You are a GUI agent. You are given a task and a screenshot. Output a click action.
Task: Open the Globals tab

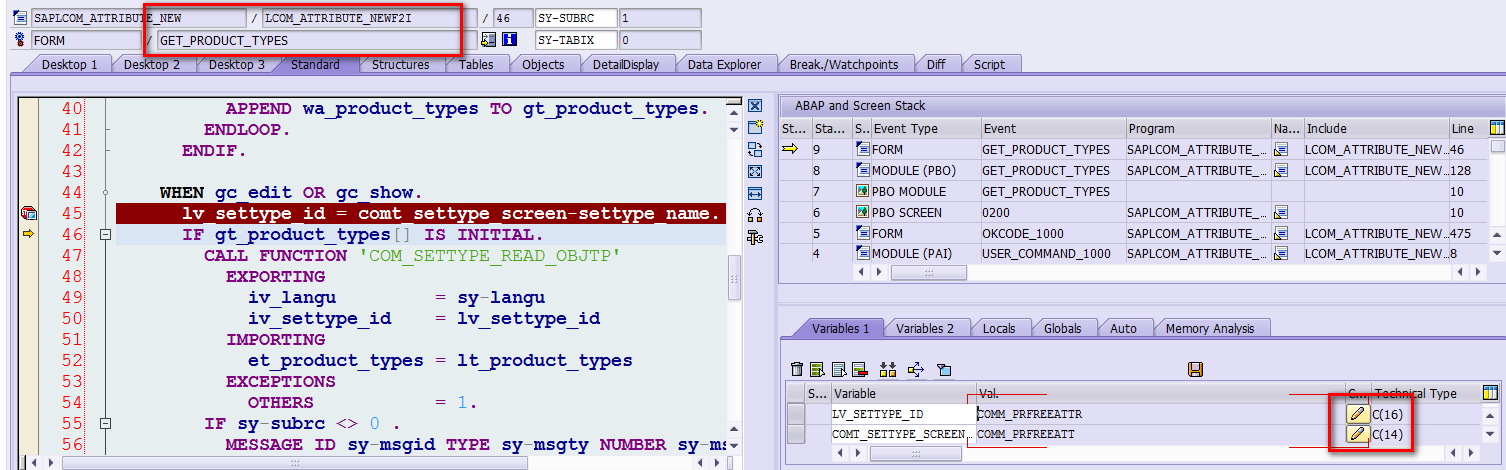pos(1062,328)
